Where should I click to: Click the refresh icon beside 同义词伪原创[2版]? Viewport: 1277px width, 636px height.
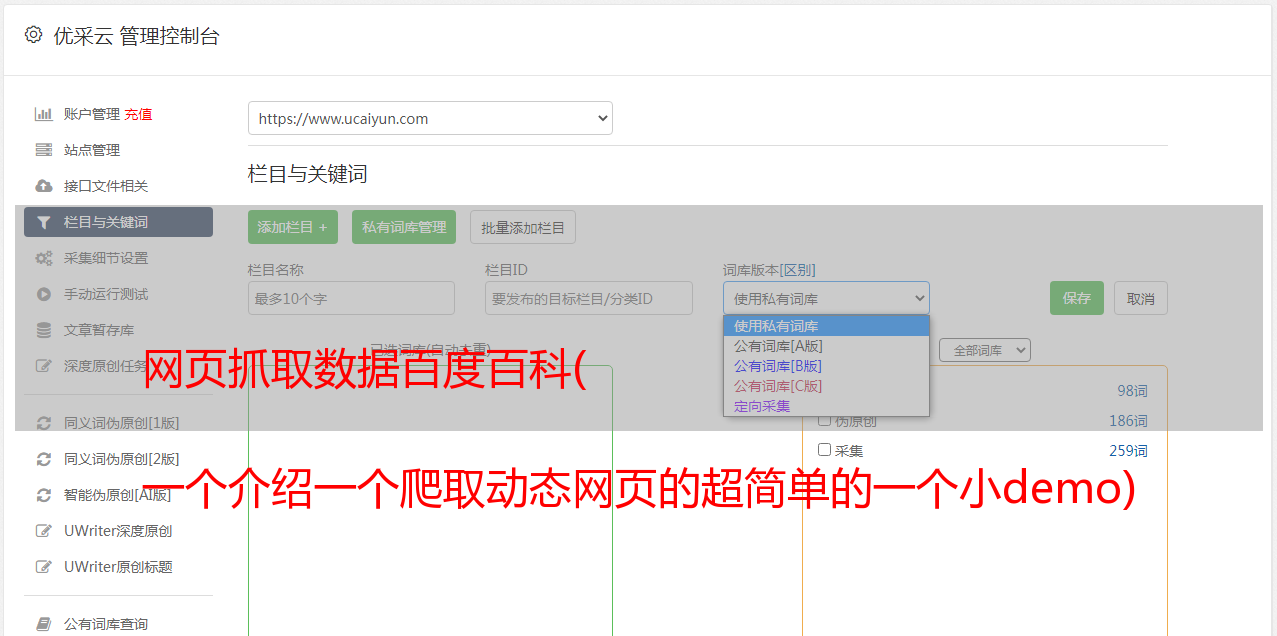(x=44, y=459)
